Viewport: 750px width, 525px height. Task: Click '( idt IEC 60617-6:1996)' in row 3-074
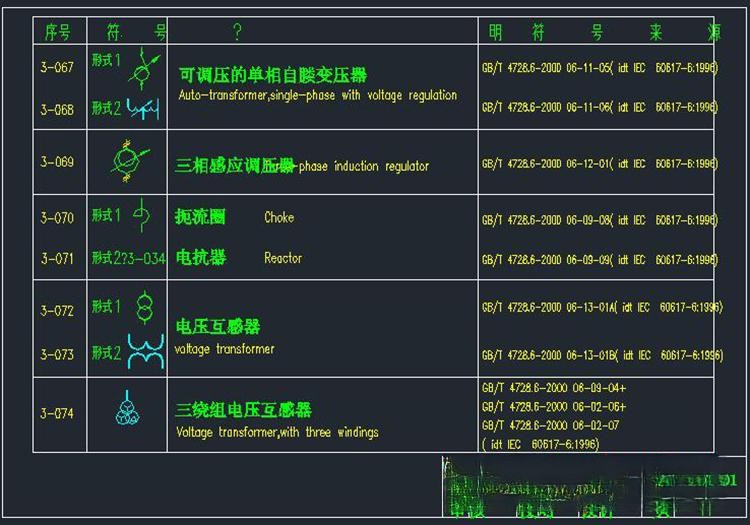(x=540, y=445)
